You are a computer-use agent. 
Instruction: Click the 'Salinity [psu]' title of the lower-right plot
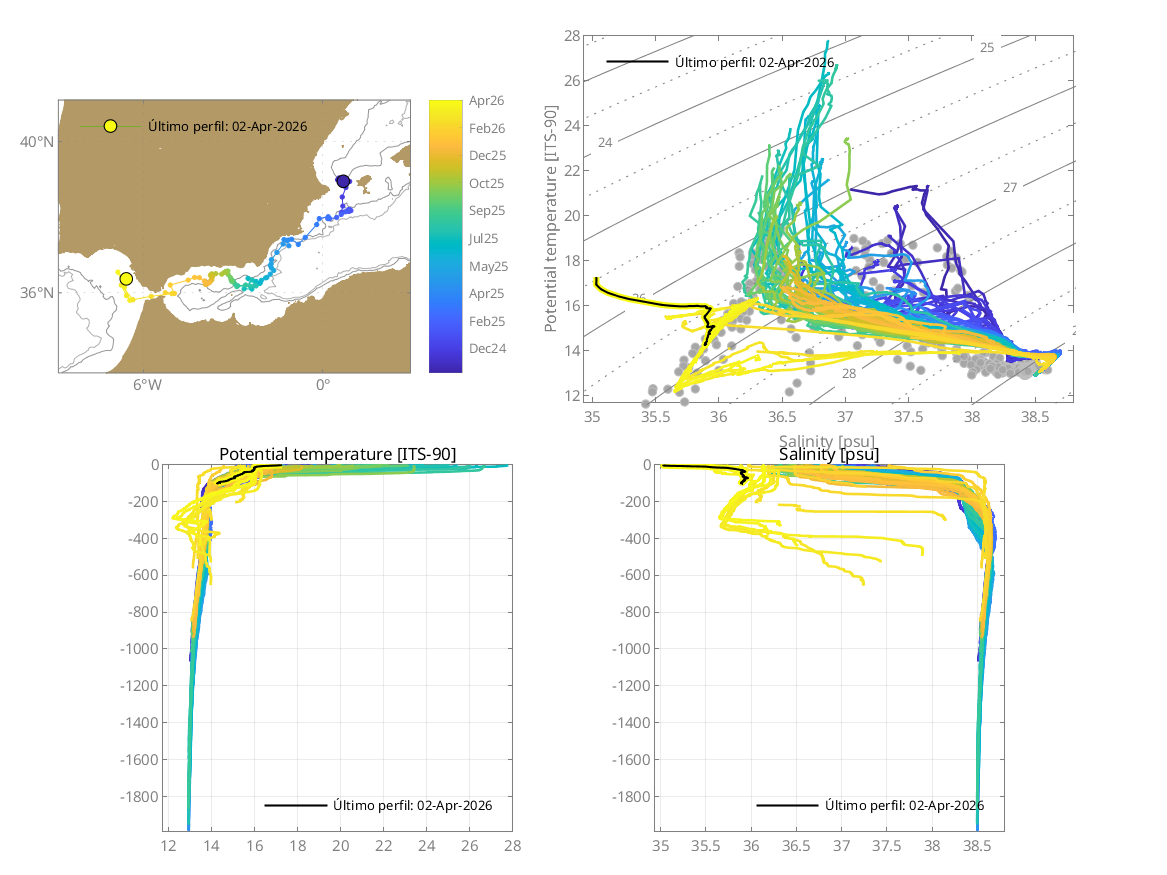[829, 455]
